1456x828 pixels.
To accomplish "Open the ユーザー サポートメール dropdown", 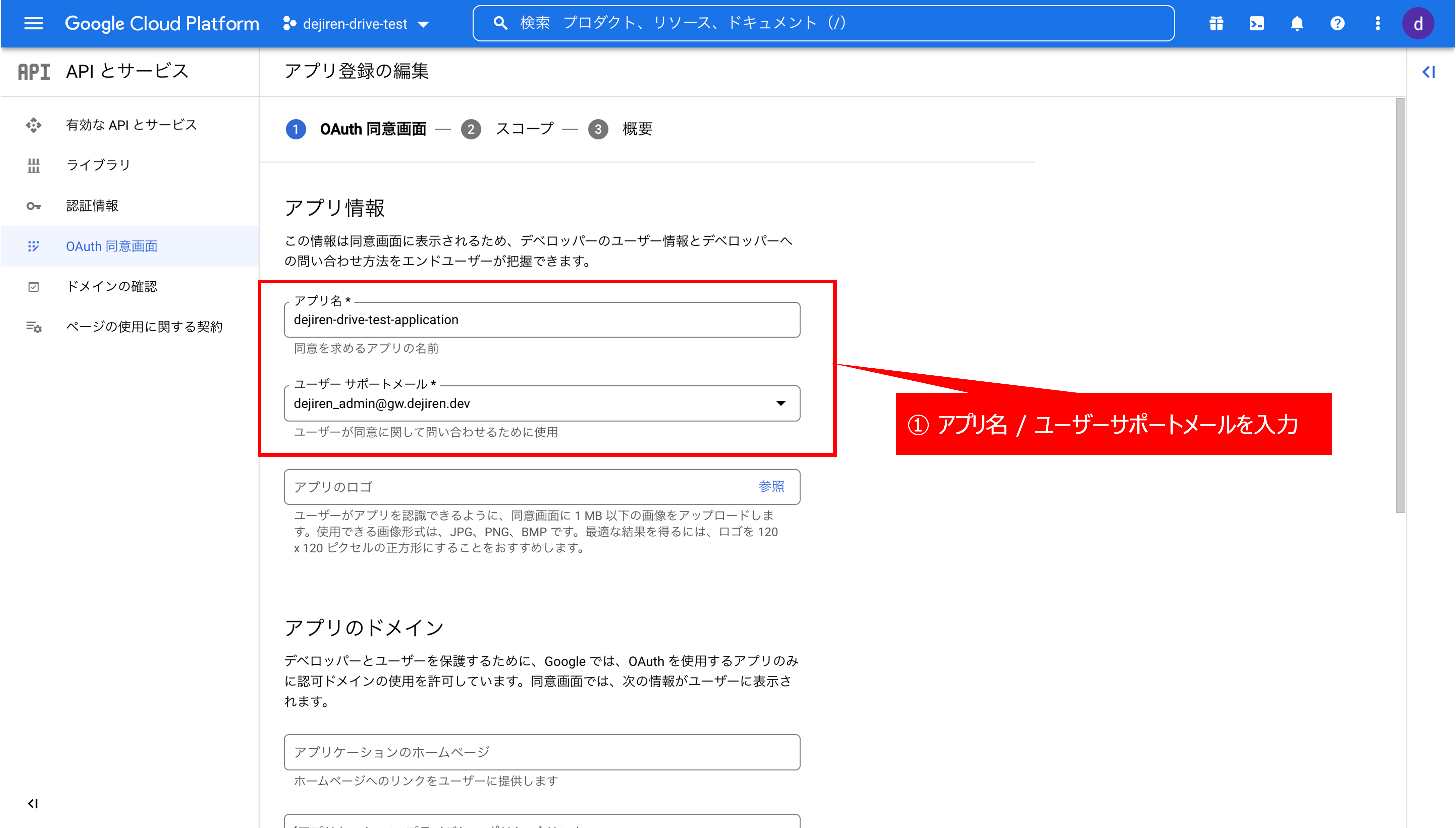I will 542,404.
